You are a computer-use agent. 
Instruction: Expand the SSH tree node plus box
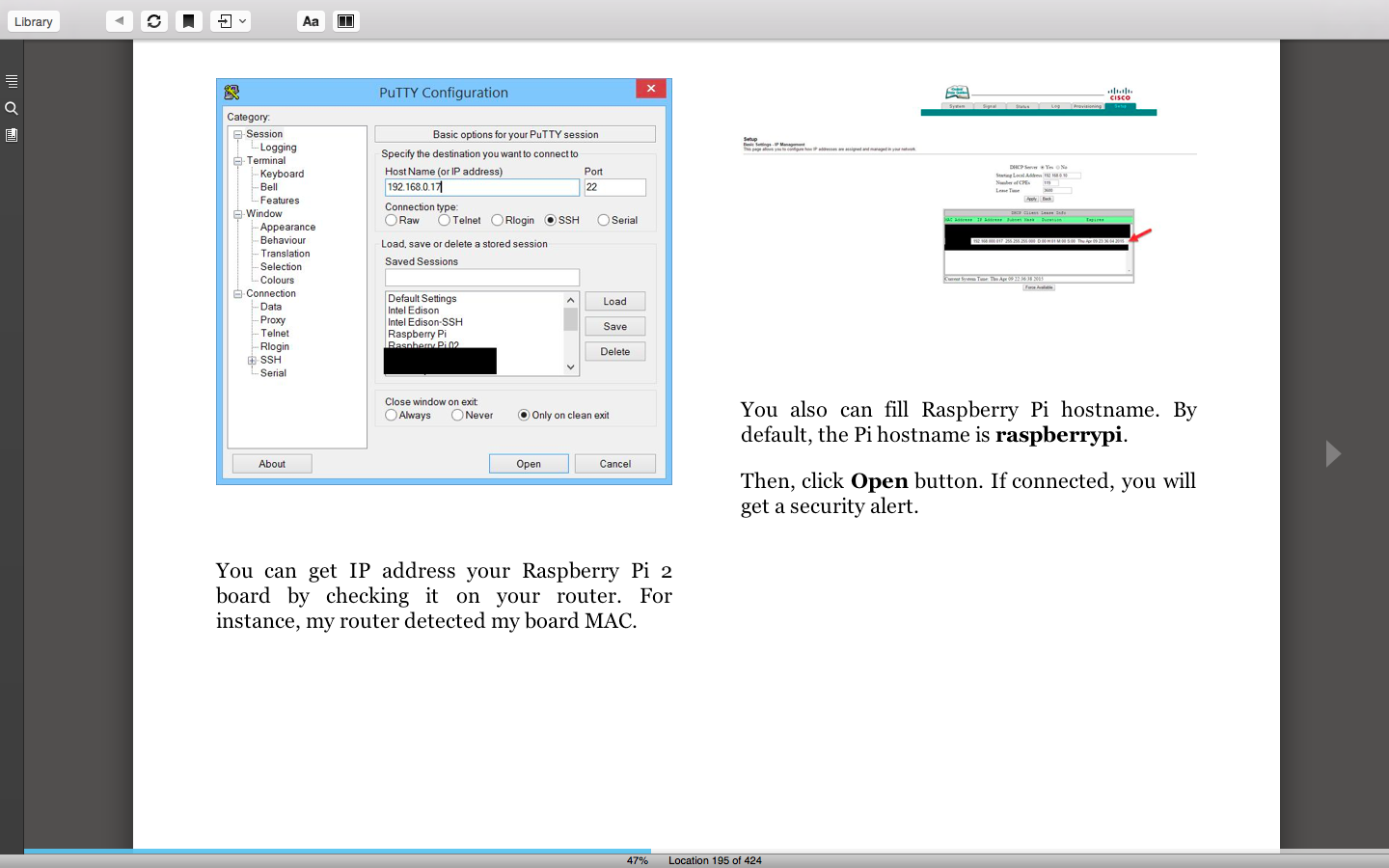tap(252, 361)
